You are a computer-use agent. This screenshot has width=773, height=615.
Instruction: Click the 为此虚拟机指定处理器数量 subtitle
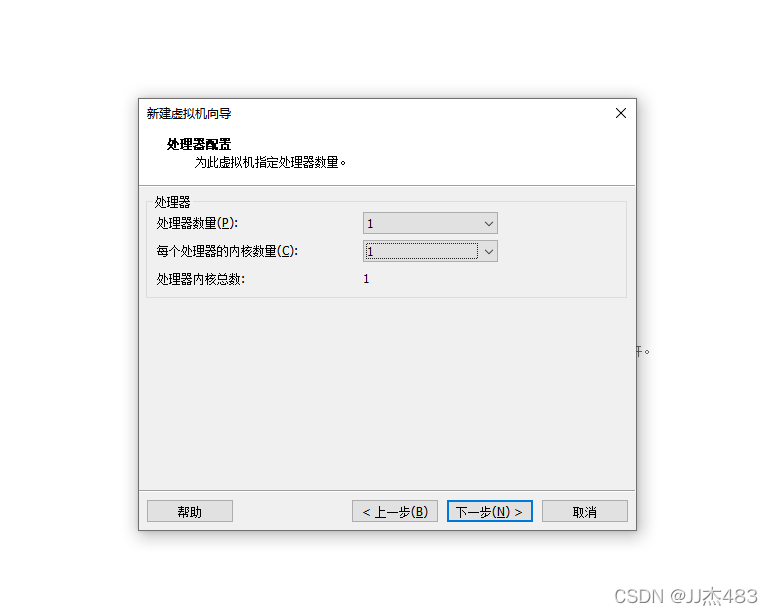click(270, 163)
